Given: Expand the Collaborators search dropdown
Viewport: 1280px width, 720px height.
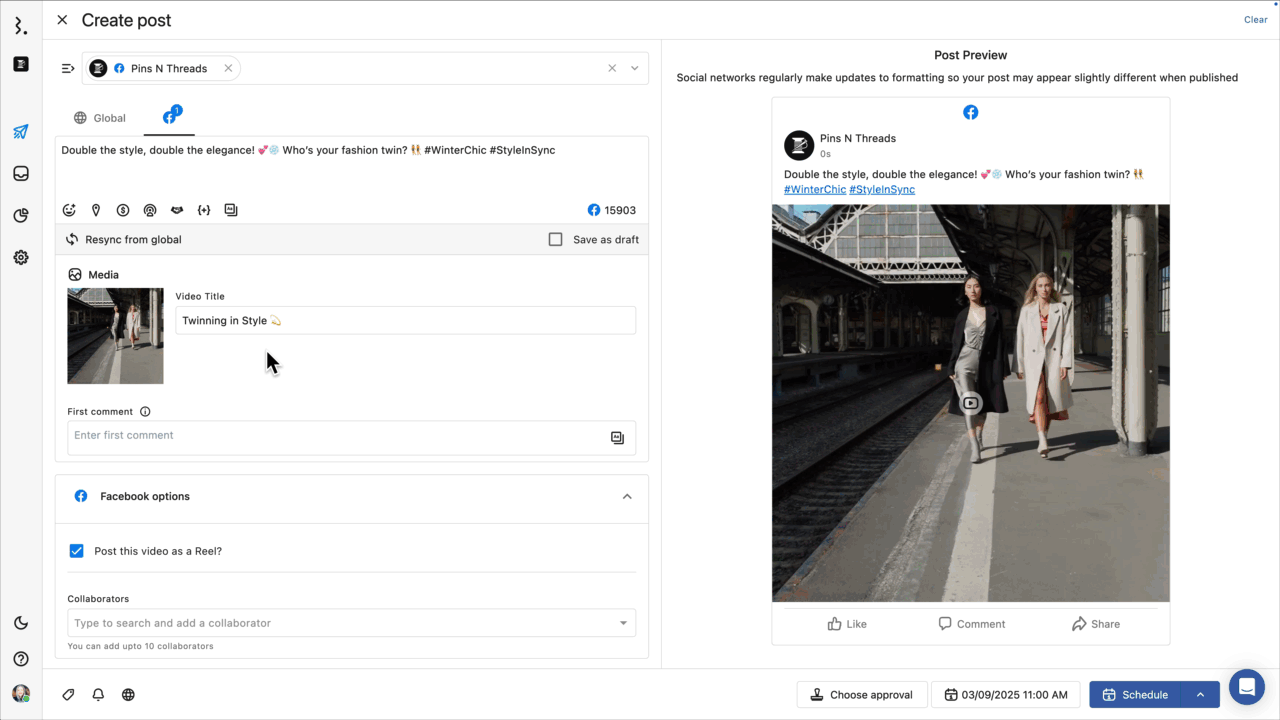Looking at the screenshot, I should pyautogui.click(x=624, y=622).
